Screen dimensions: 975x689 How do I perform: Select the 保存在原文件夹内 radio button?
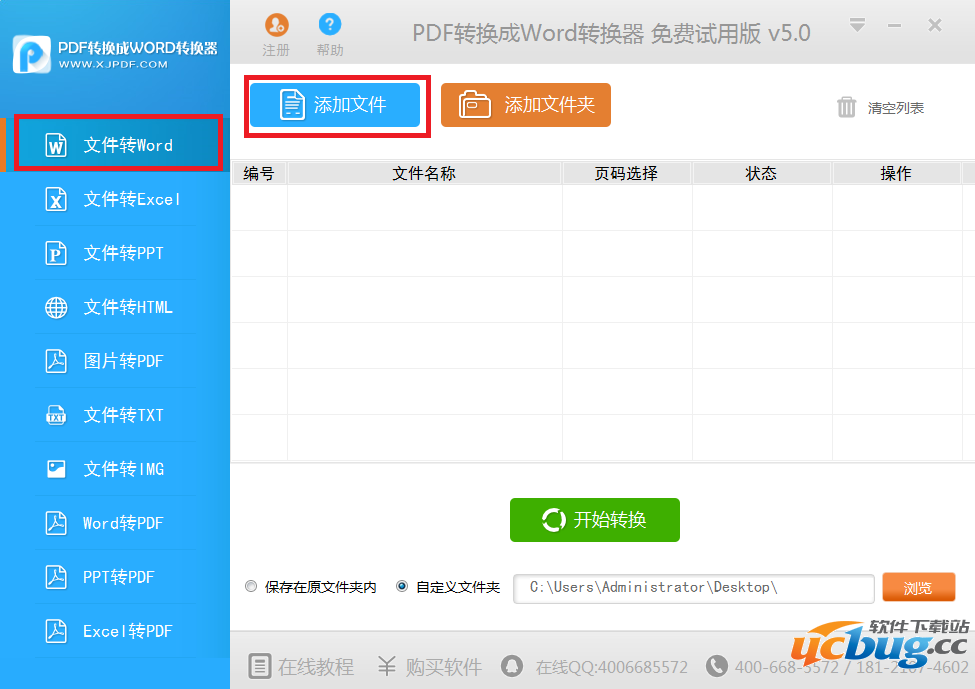[x=251, y=586]
